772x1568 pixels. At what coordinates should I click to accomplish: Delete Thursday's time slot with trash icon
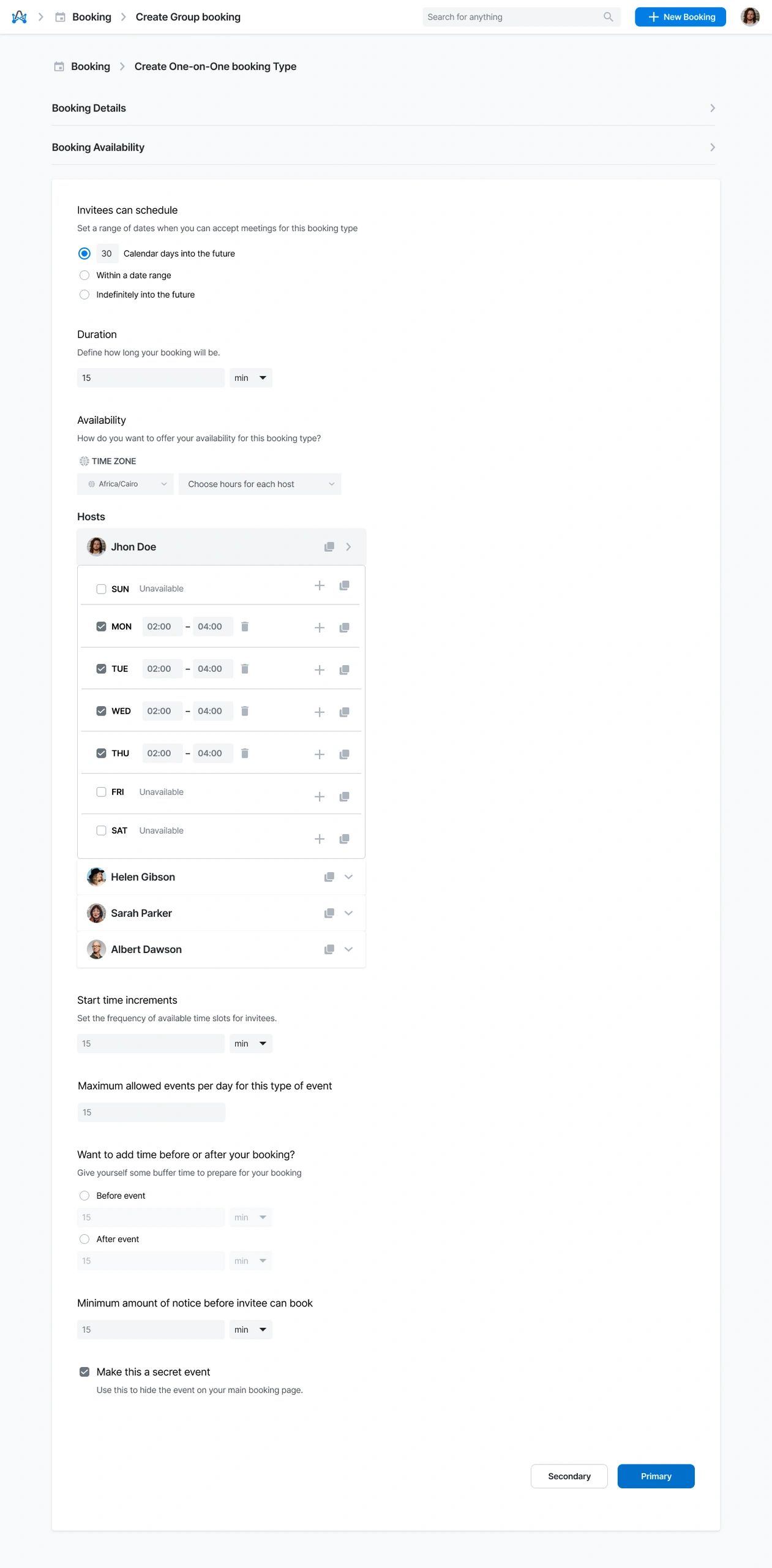pos(245,753)
